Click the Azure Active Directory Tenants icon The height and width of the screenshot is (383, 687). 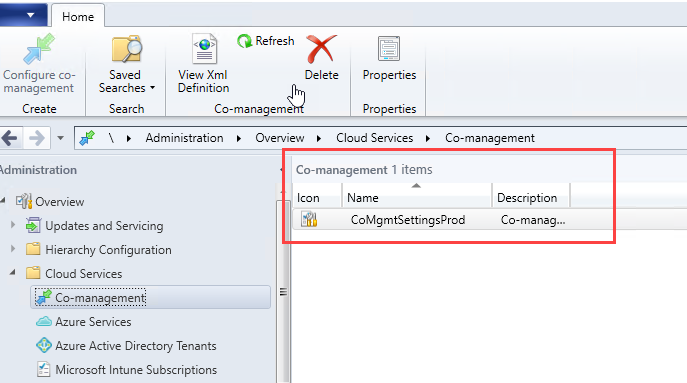pos(44,345)
